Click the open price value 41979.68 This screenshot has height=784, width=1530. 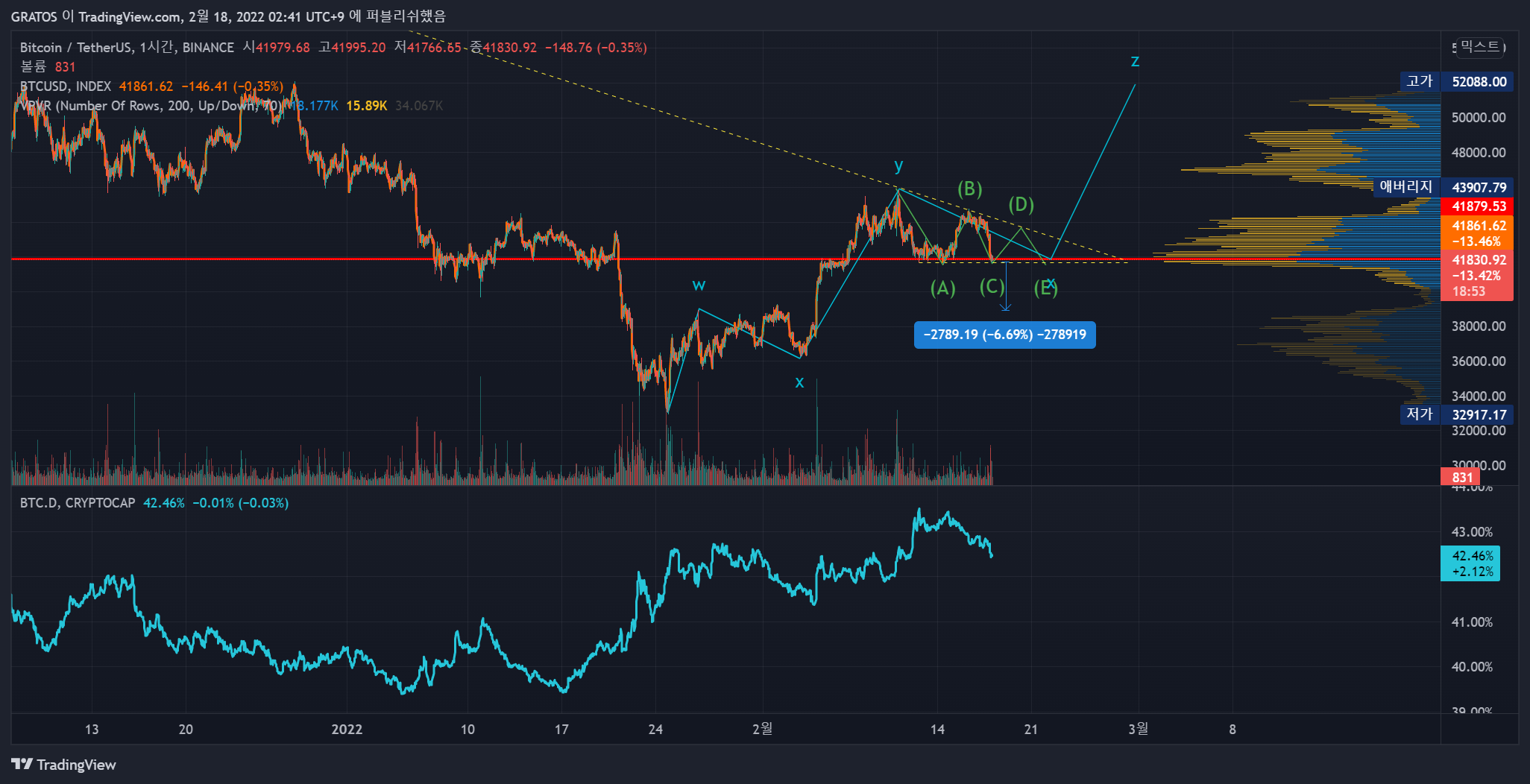(x=283, y=48)
